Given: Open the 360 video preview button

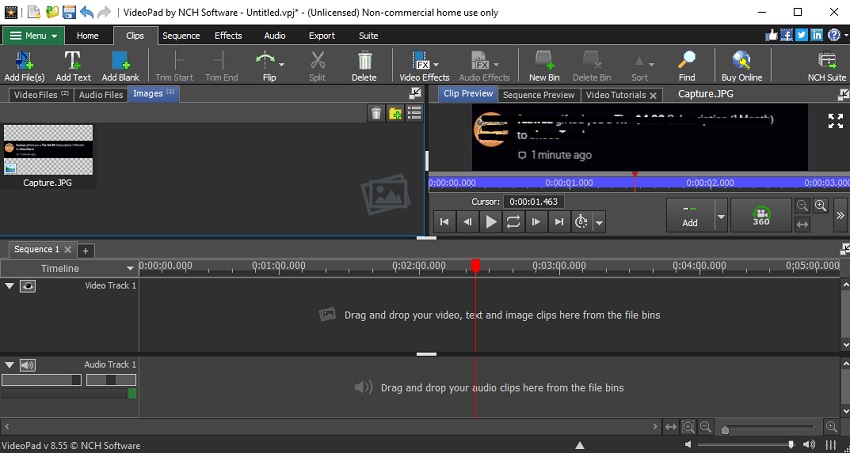Looking at the screenshot, I should 761,215.
